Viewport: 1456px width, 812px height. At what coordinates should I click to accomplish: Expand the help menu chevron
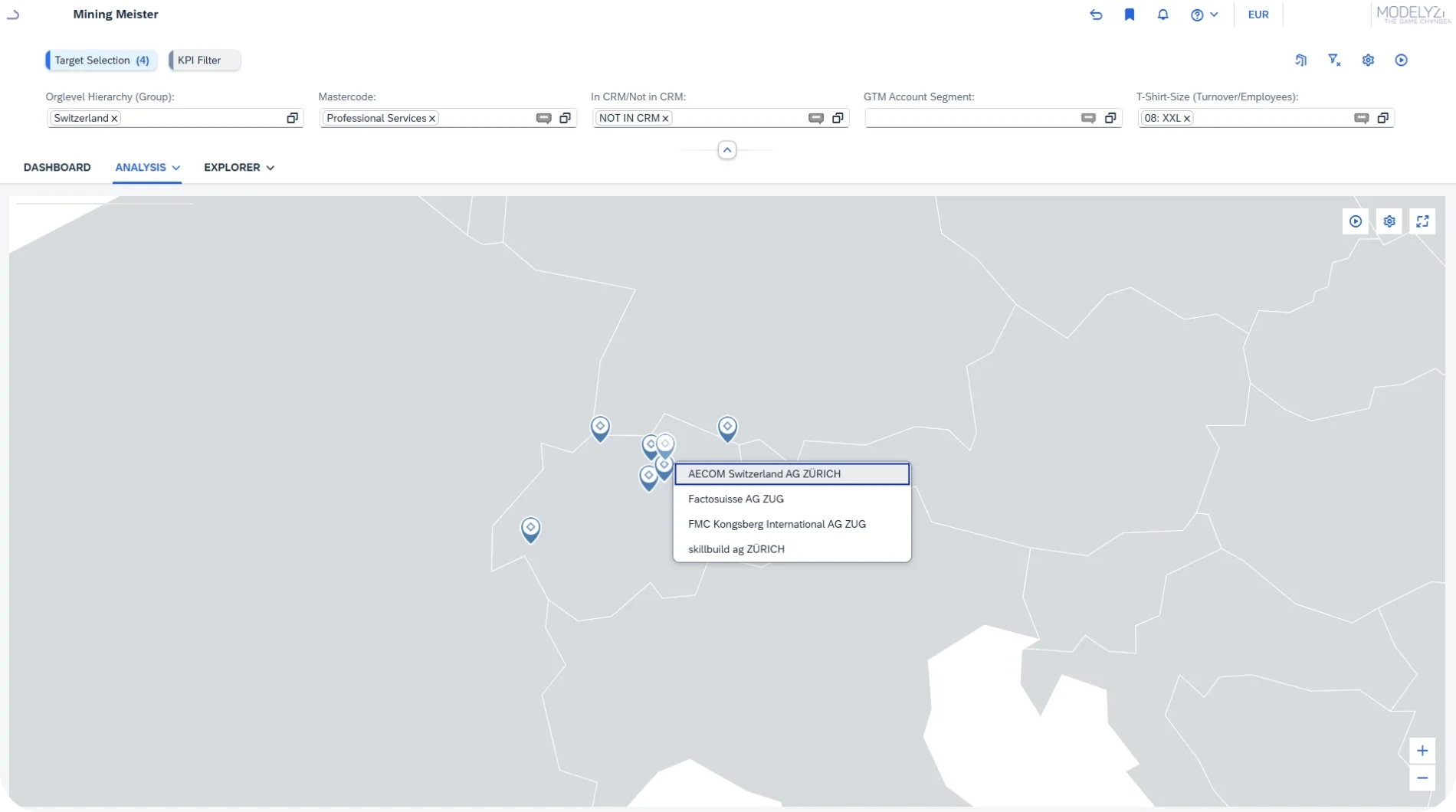tap(1214, 15)
